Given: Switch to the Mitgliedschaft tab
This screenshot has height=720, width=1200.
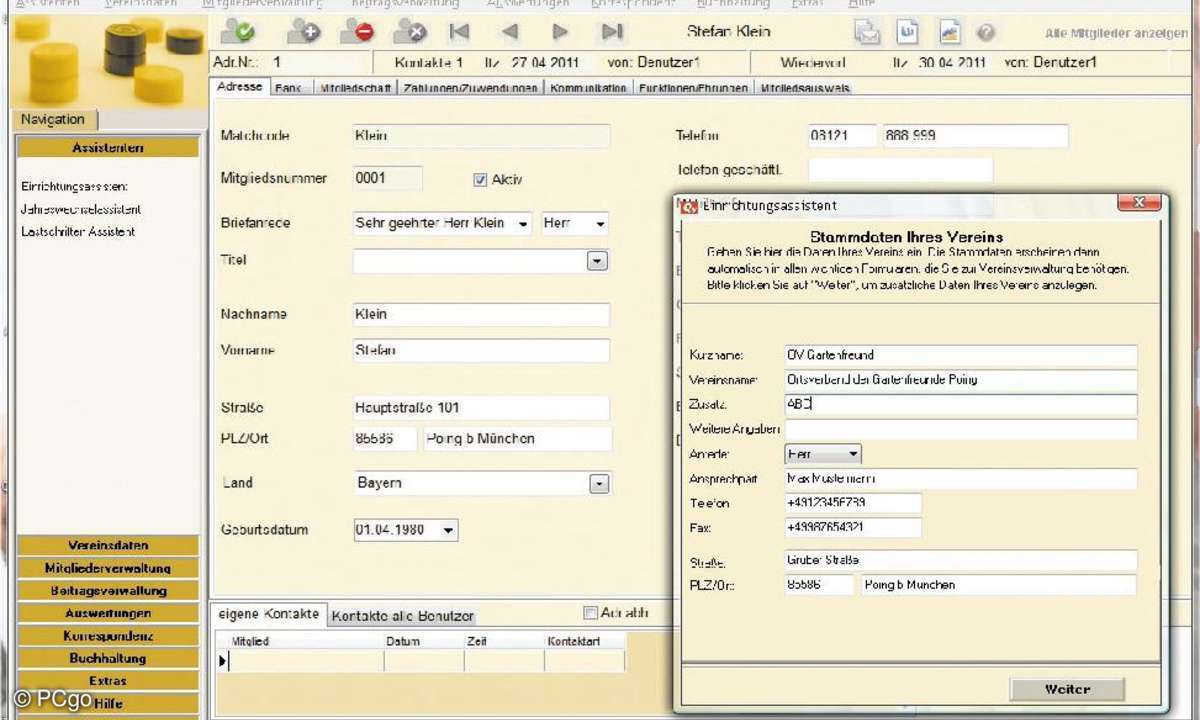Looking at the screenshot, I should click(356, 88).
